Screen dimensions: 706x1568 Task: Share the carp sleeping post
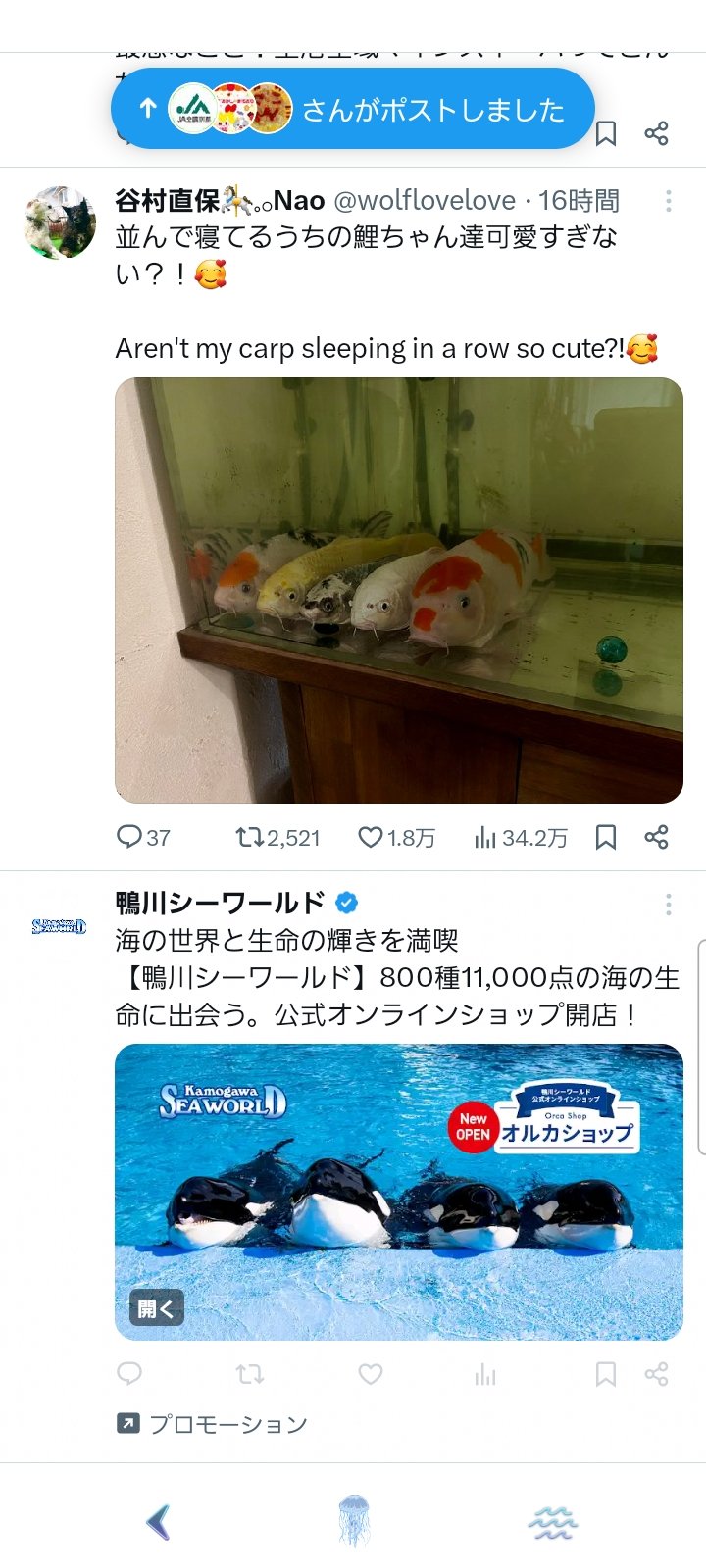tap(657, 837)
